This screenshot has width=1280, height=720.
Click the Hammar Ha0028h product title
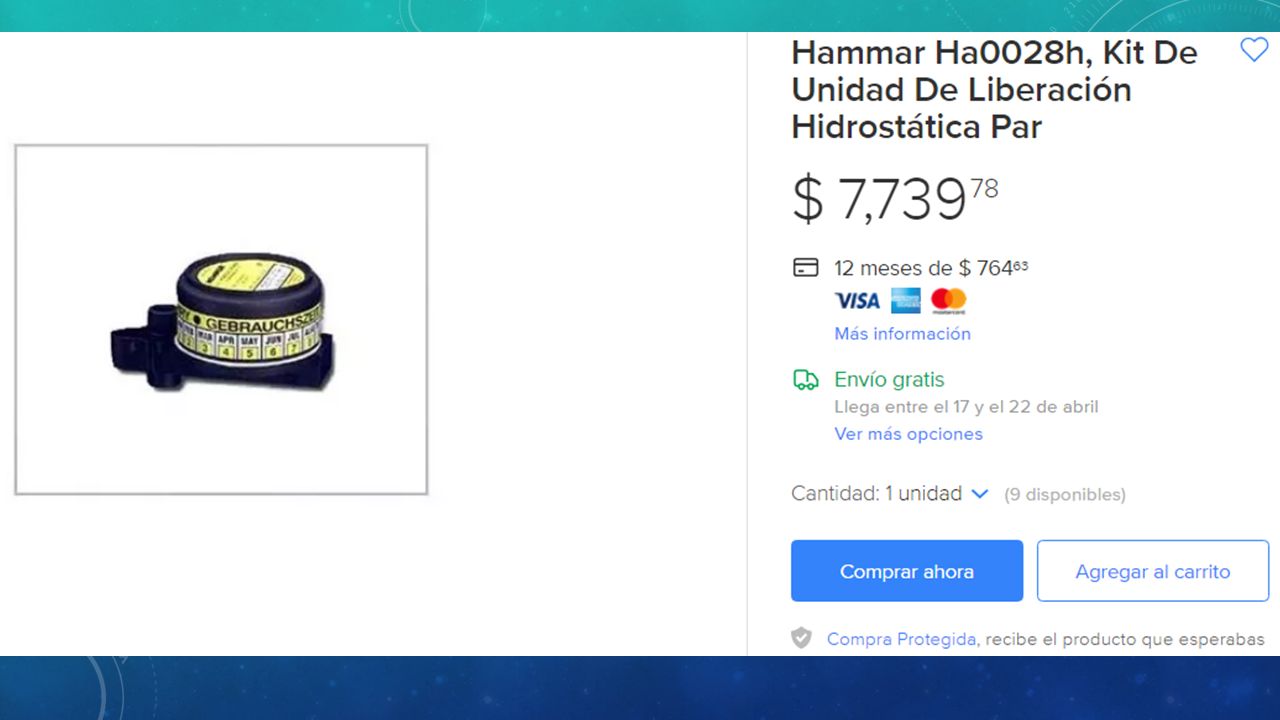(x=994, y=89)
